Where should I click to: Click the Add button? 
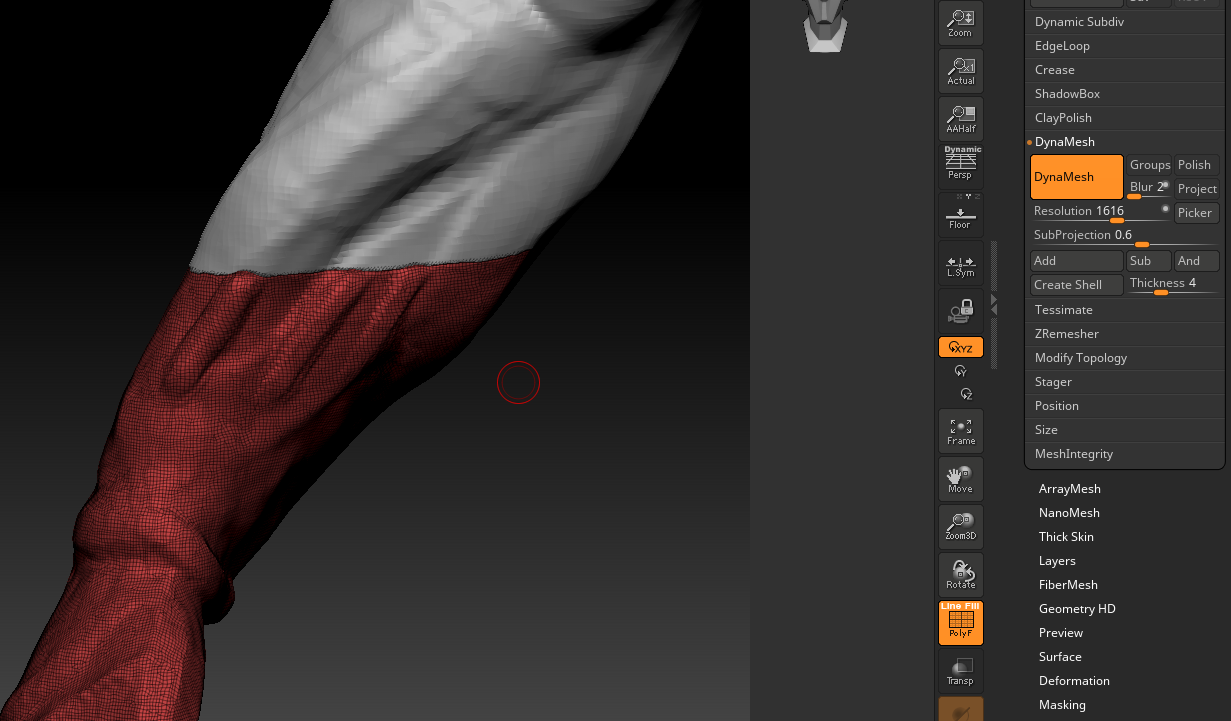click(x=1077, y=261)
